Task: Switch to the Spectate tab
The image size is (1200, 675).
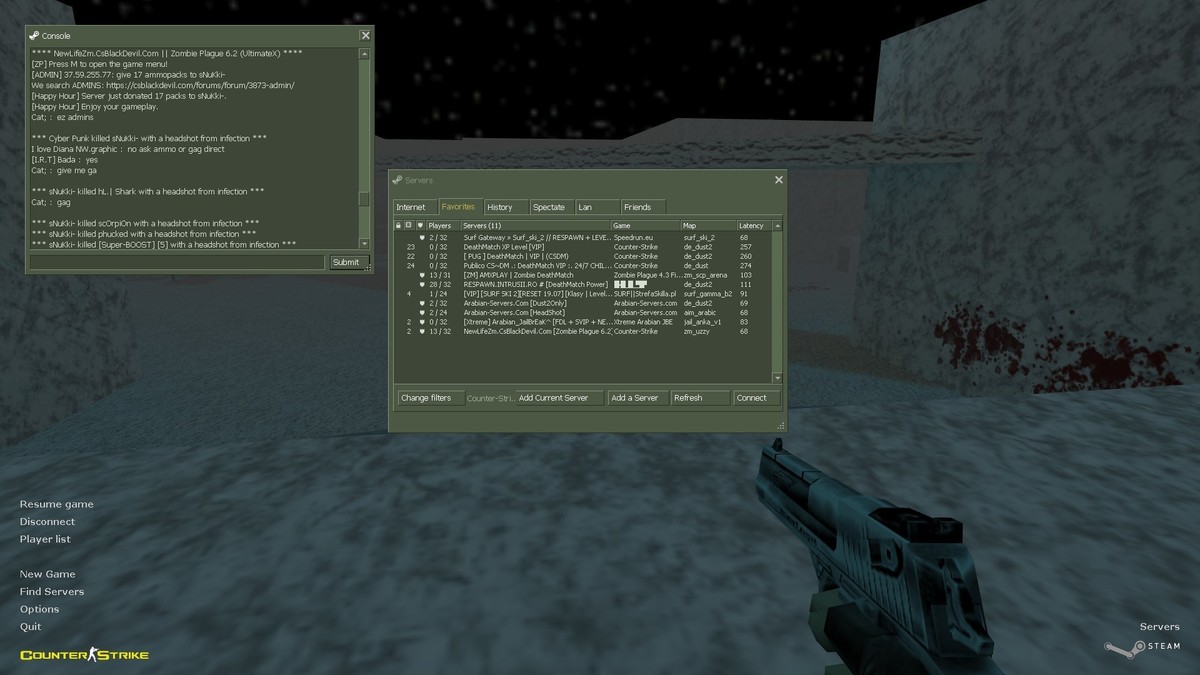Action: coord(551,207)
